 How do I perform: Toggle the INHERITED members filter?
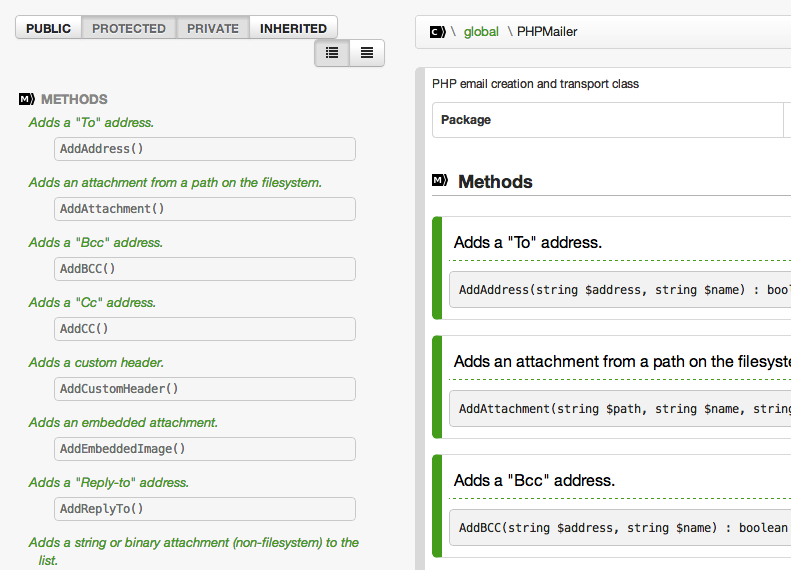tap(293, 28)
